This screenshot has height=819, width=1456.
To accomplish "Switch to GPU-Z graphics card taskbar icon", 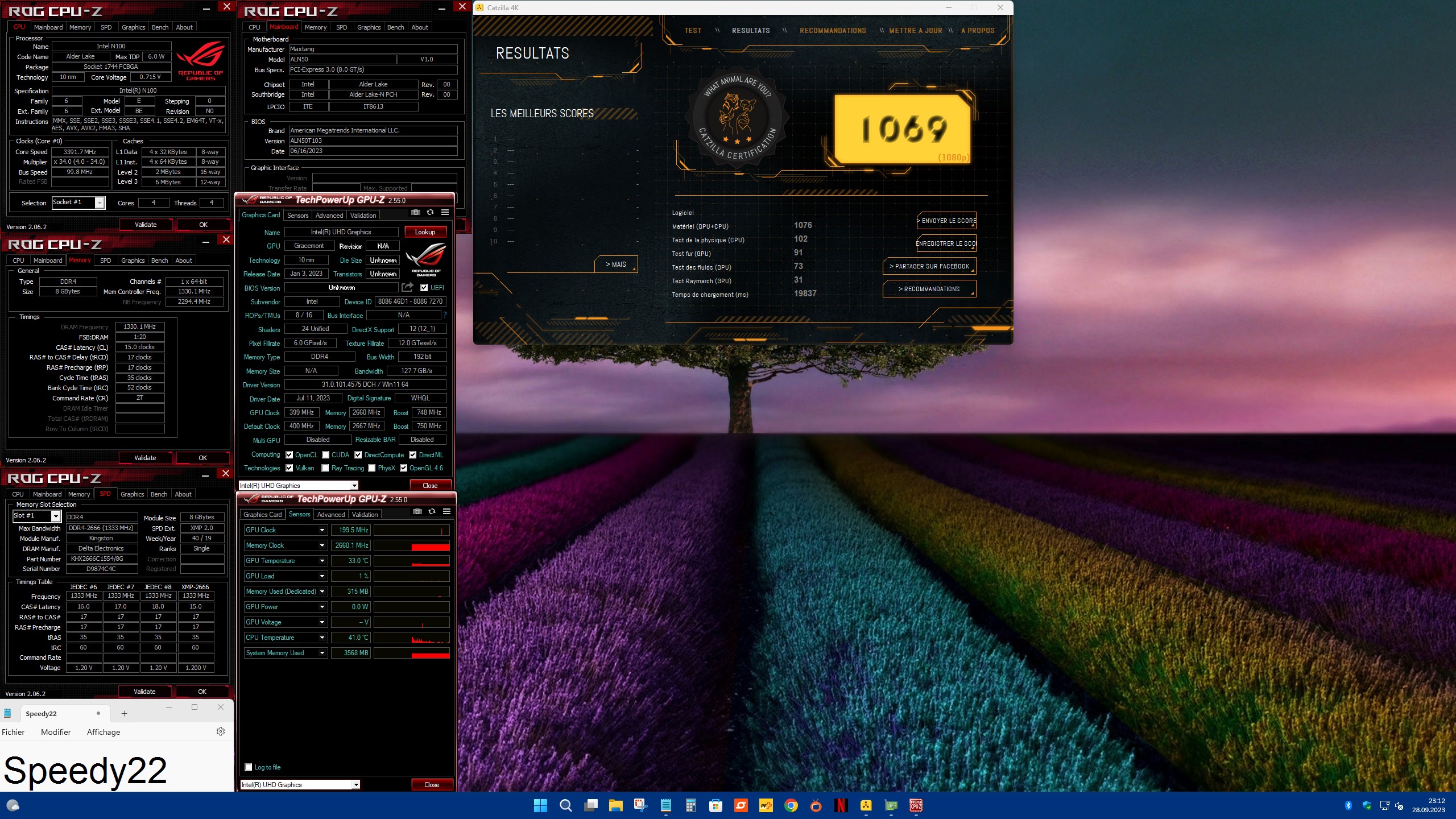I will click(x=891, y=805).
